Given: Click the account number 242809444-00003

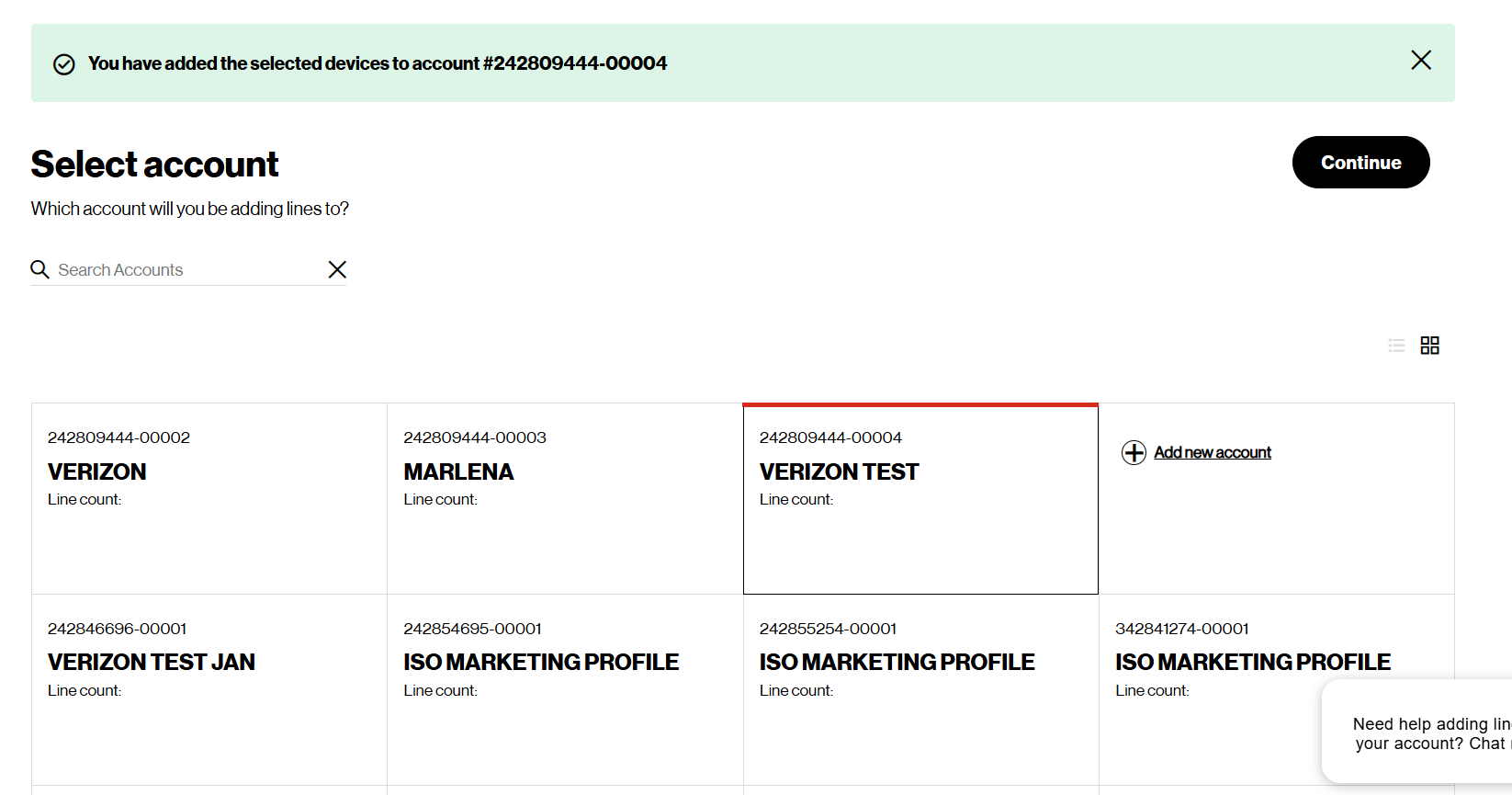Looking at the screenshot, I should 475,437.
